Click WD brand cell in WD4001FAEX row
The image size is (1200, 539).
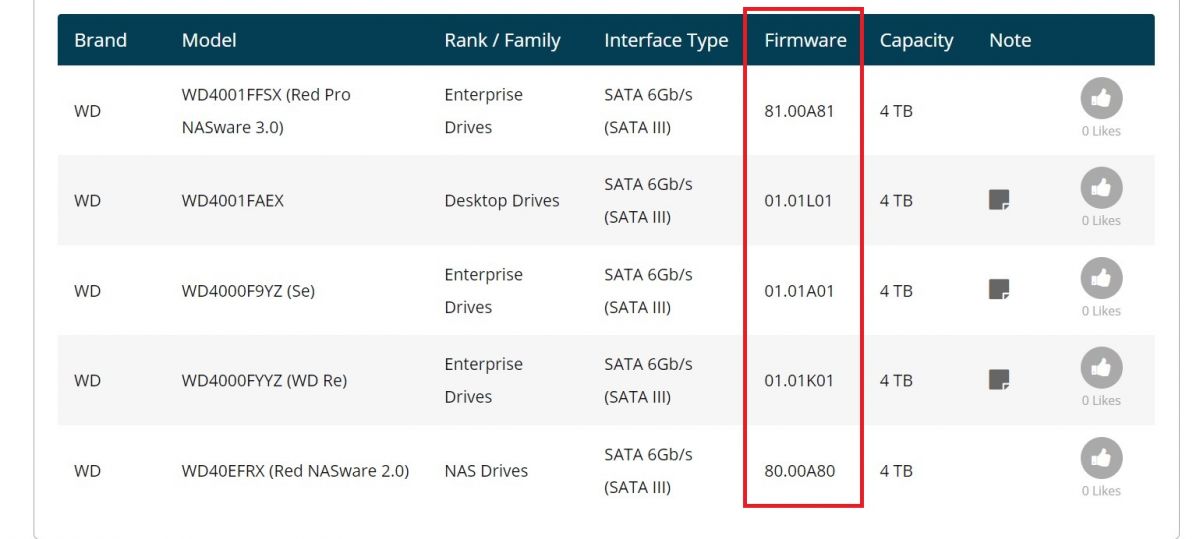click(x=87, y=200)
